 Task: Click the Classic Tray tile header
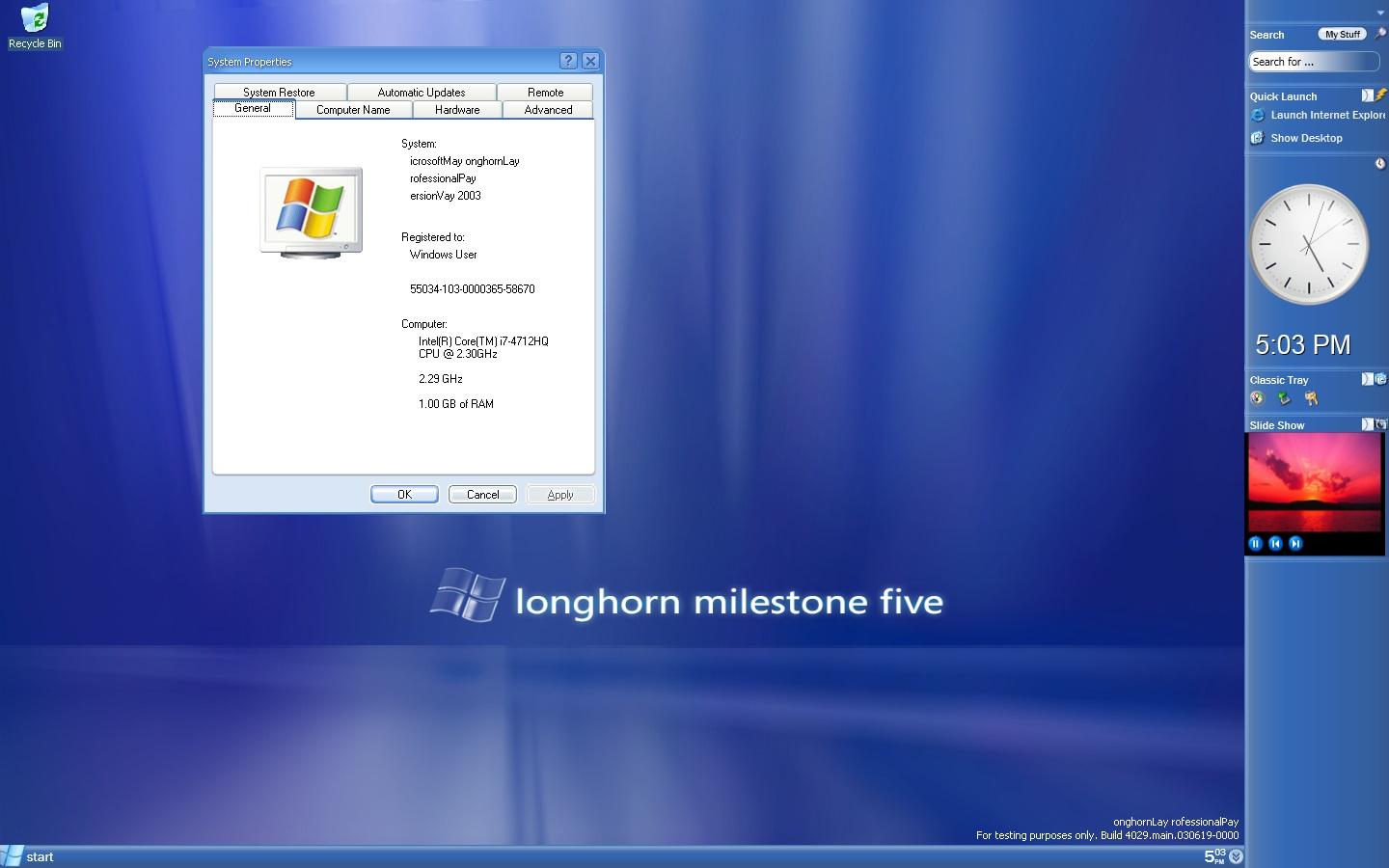pyautogui.click(x=1279, y=380)
